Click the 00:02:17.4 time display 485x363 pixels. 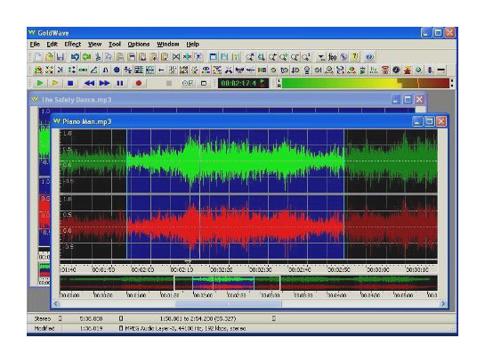coord(243,83)
